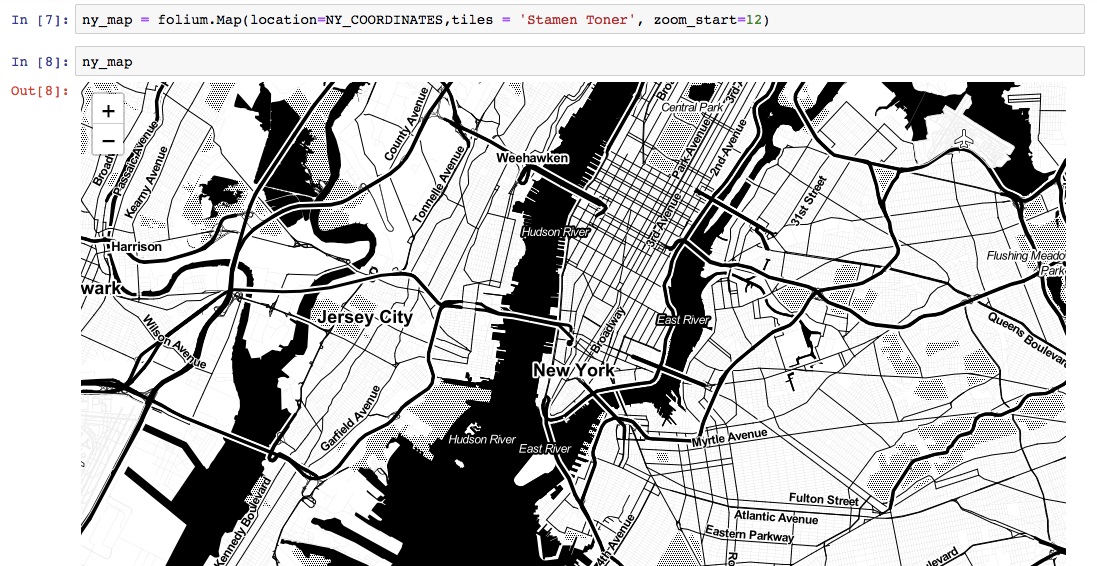Click the '31st Street' label in Queens
The height and width of the screenshot is (566, 1097).
pyautogui.click(x=809, y=201)
